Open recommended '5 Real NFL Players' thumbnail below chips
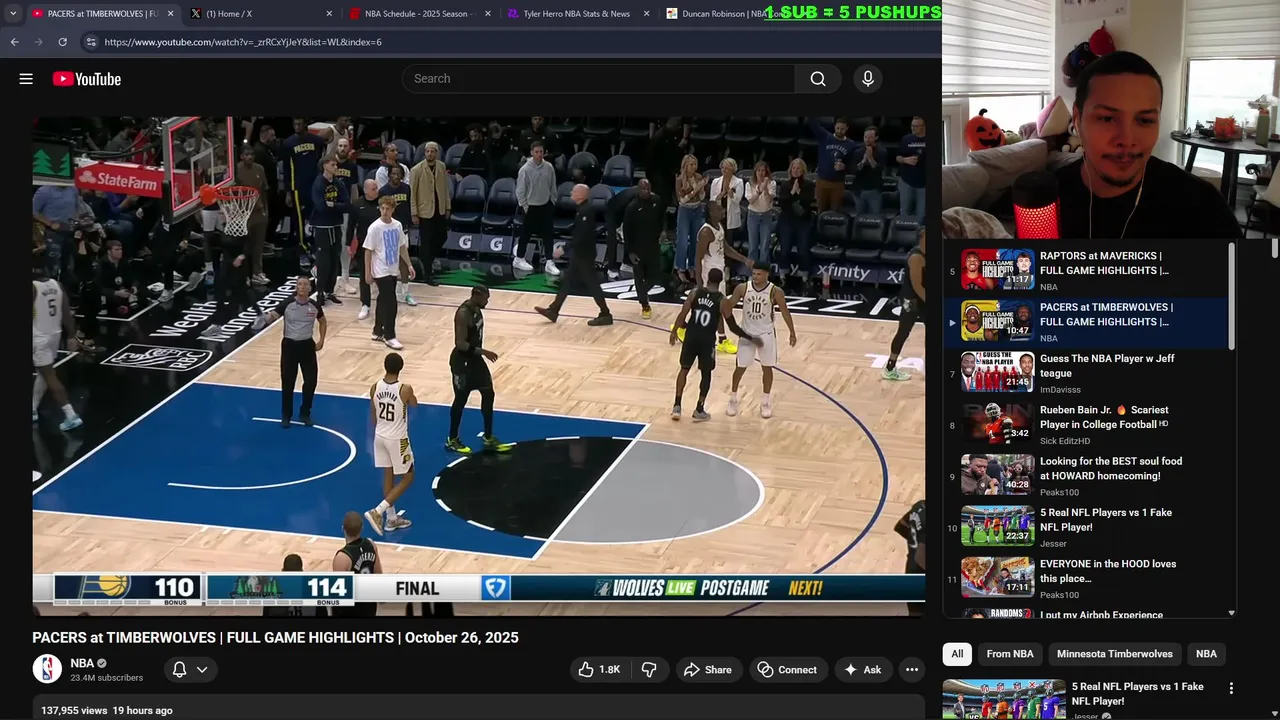 [x=1004, y=699]
